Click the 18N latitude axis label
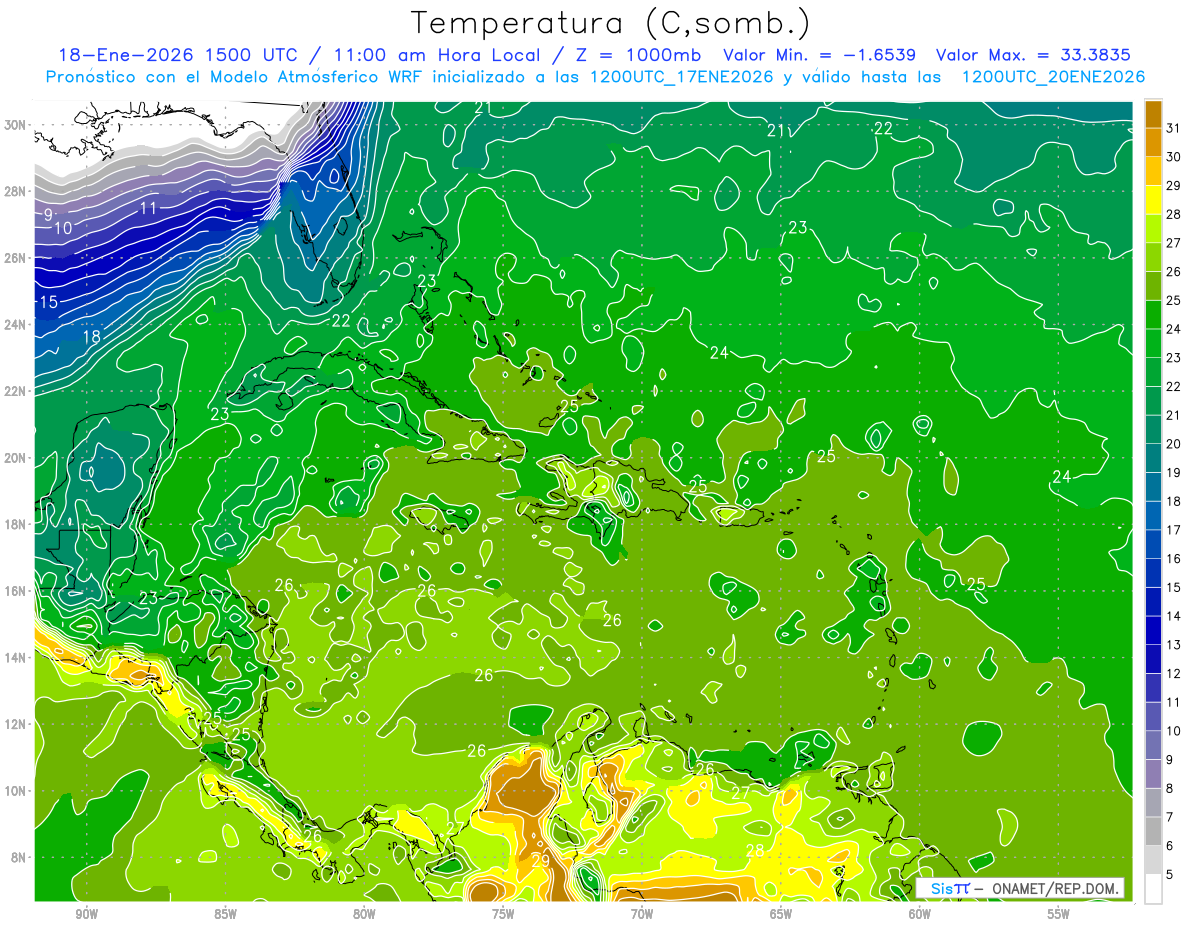The width and height of the screenshot is (1200, 927). (x=16, y=524)
